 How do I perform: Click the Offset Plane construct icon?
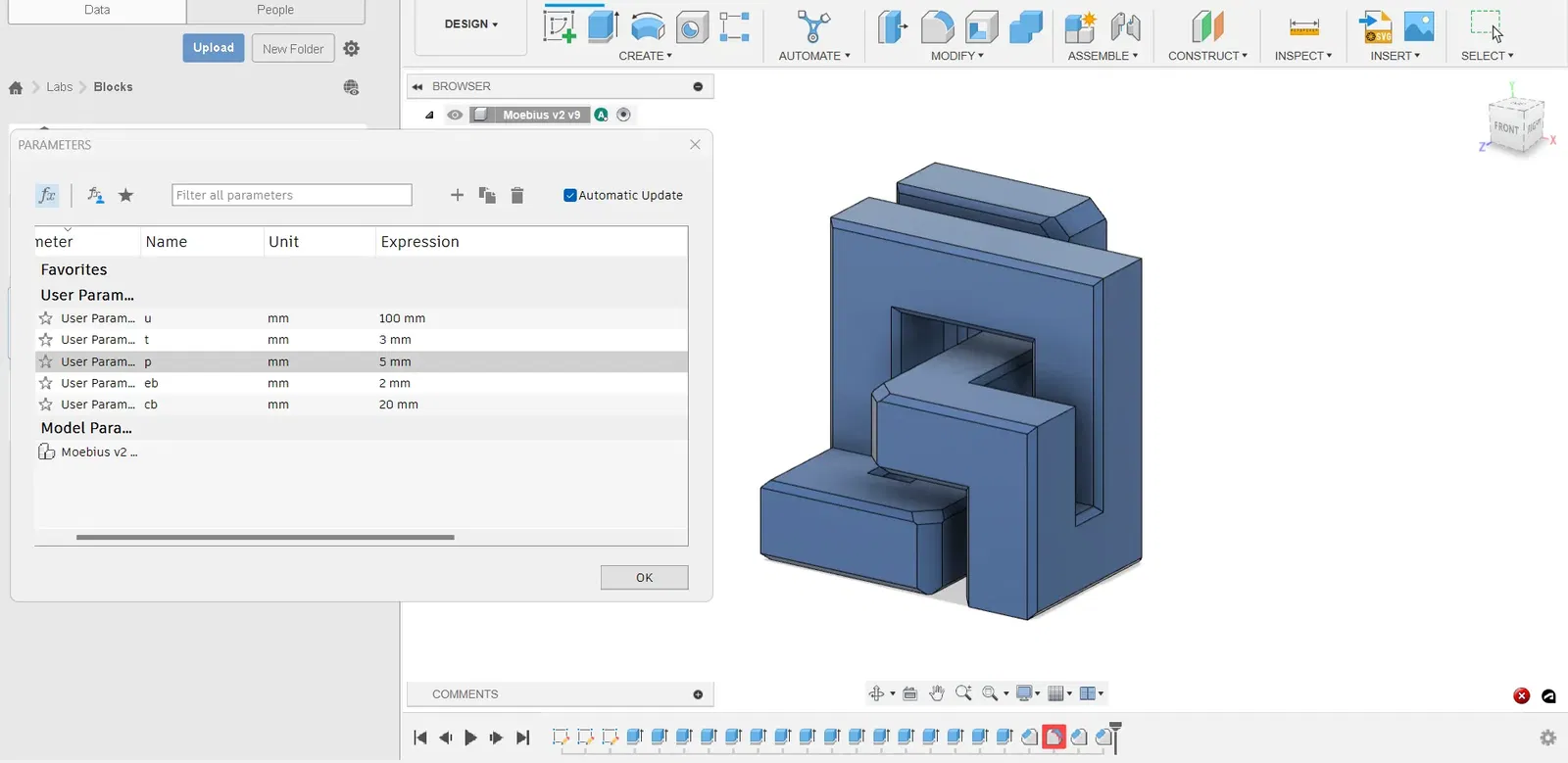pos(1207,26)
